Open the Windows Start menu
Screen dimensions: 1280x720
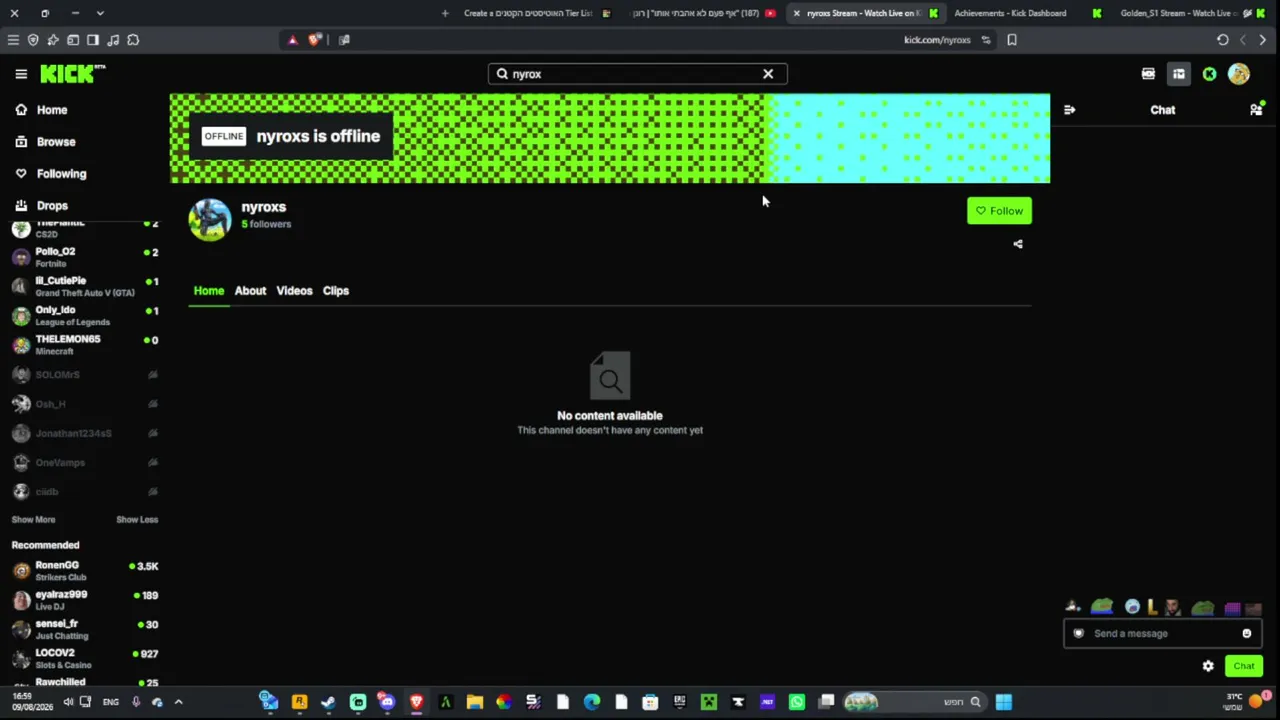1004,702
